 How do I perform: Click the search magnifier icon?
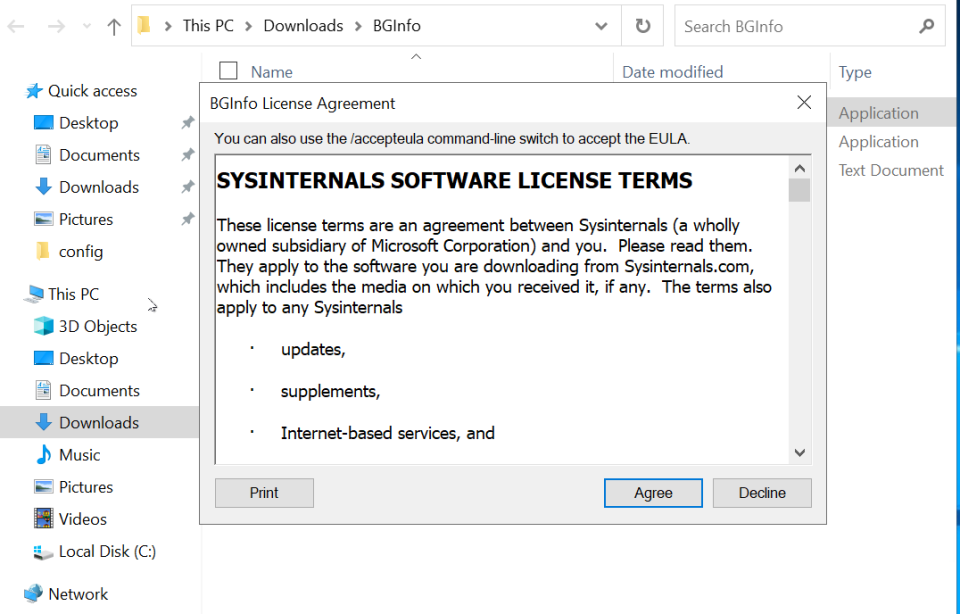(x=925, y=25)
